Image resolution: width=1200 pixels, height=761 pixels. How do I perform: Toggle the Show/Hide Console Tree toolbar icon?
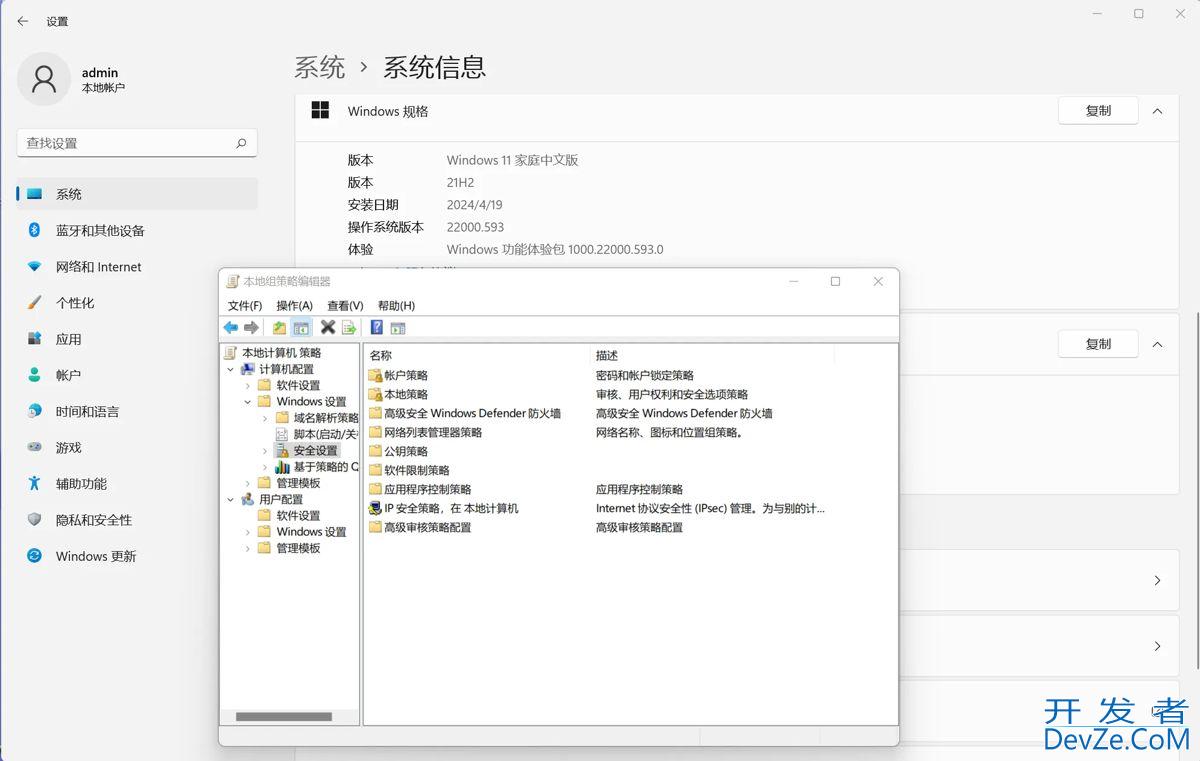pyautogui.click(x=301, y=327)
